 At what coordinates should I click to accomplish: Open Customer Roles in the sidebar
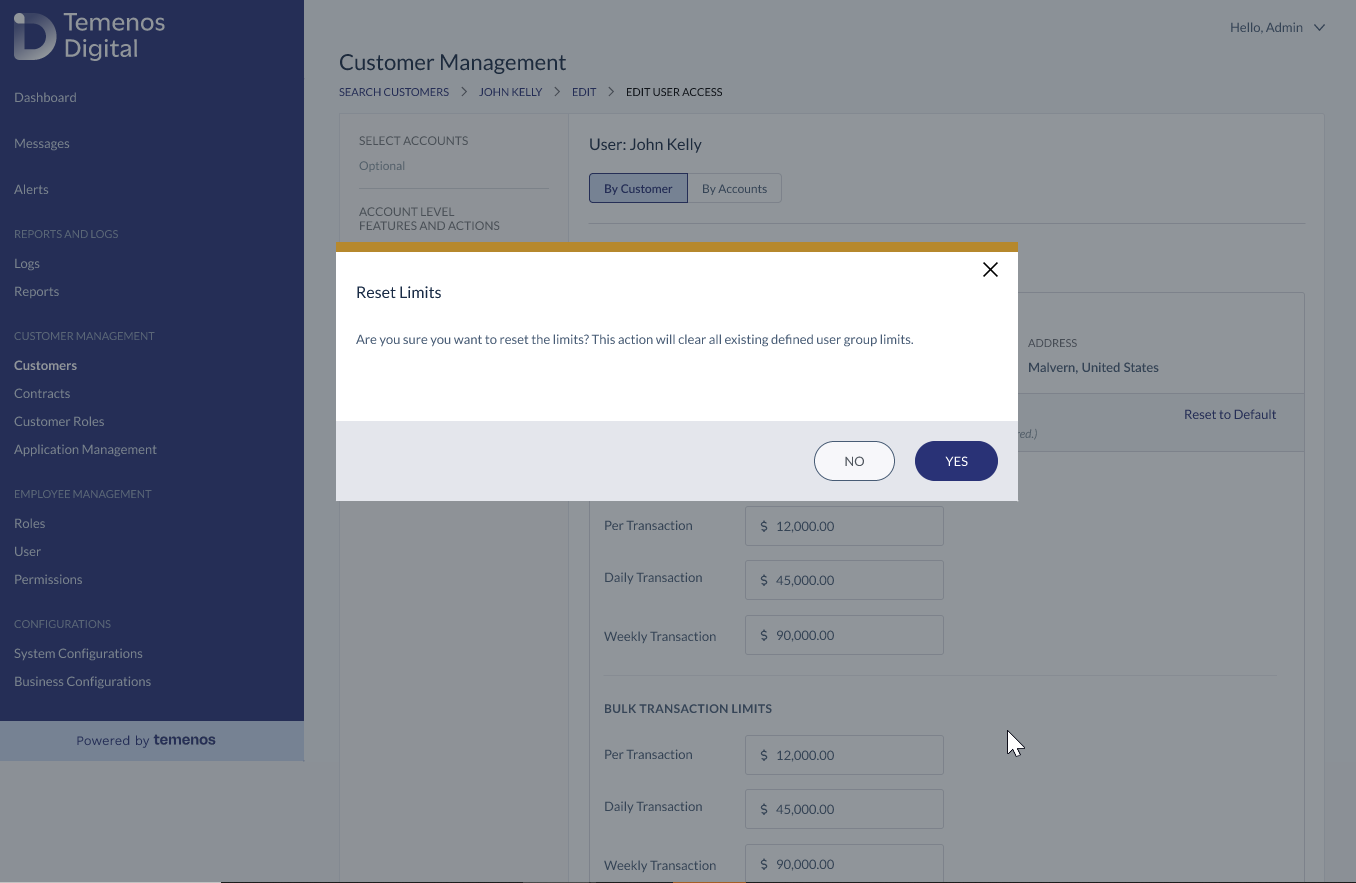click(59, 421)
